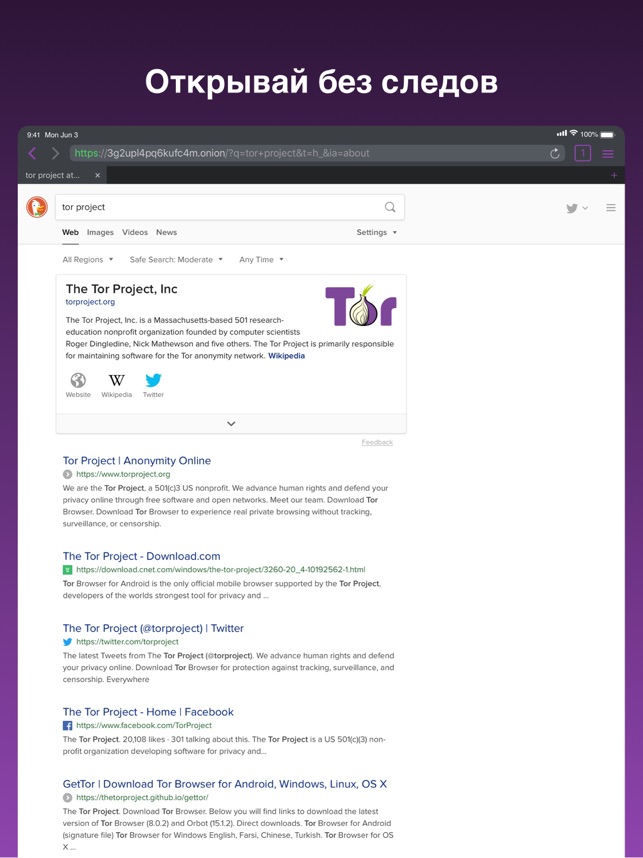Switch to the News tab

click(x=166, y=233)
